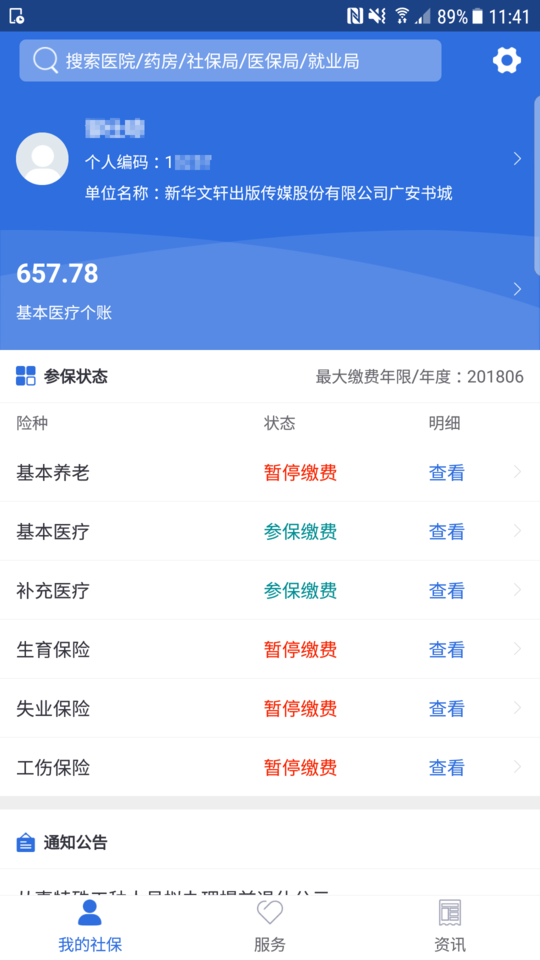Screen dimensions: 540x960
Task: Tap the 参保状态 section heading
Action: click(x=75, y=377)
